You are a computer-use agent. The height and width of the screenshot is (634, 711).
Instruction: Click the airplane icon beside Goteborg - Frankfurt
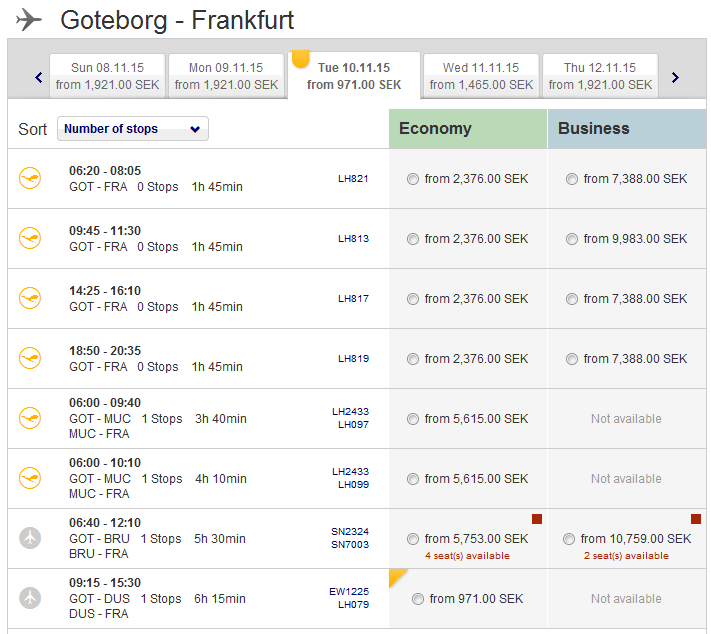[30, 20]
